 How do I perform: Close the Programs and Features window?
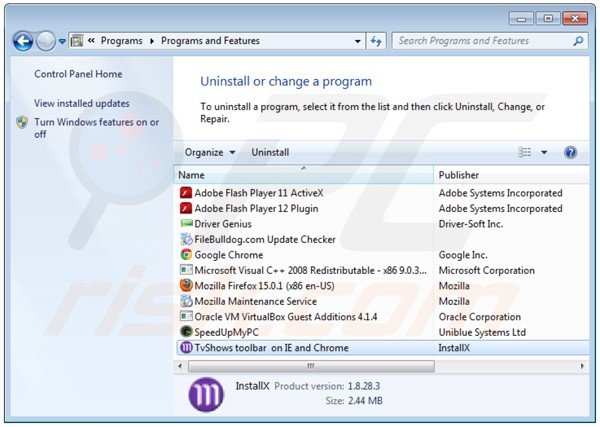click(x=575, y=18)
